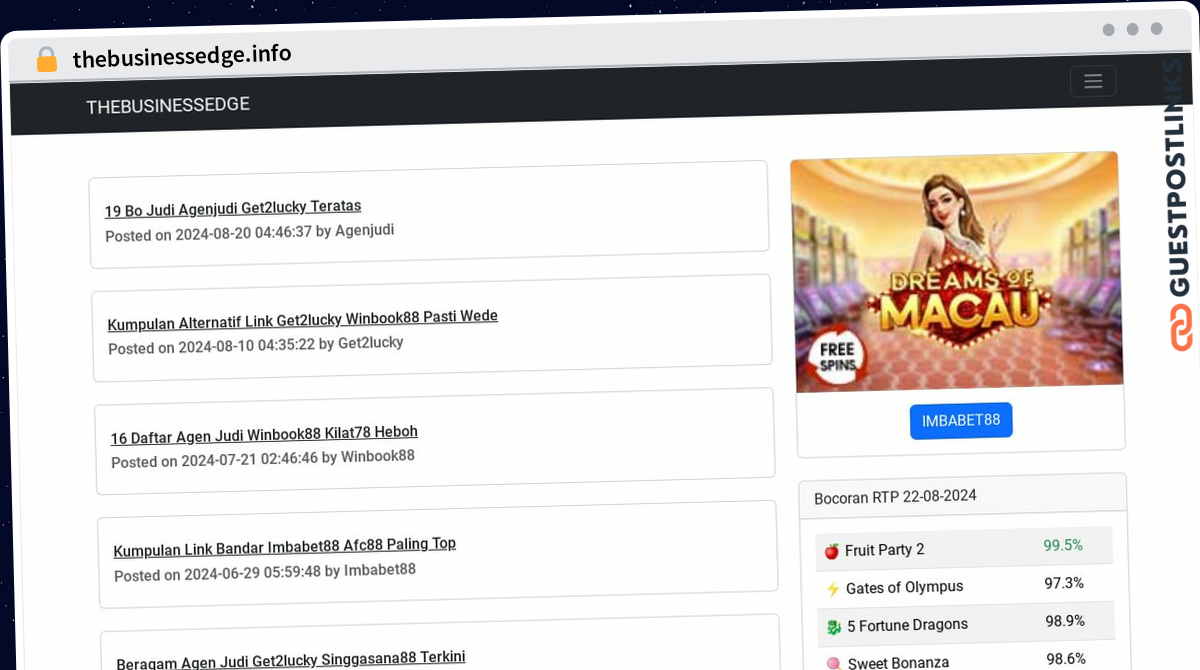Click the Dreams of Macau banner image
Image resolution: width=1200 pixels, height=670 pixels.
957,271
